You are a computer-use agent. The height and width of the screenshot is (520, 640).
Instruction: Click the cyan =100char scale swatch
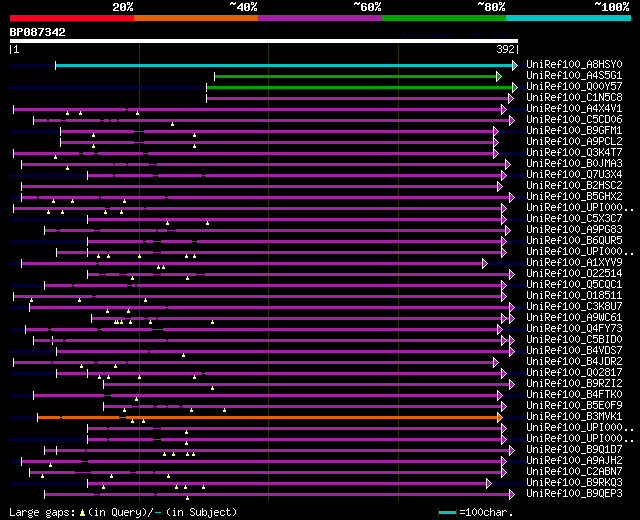coord(447,512)
